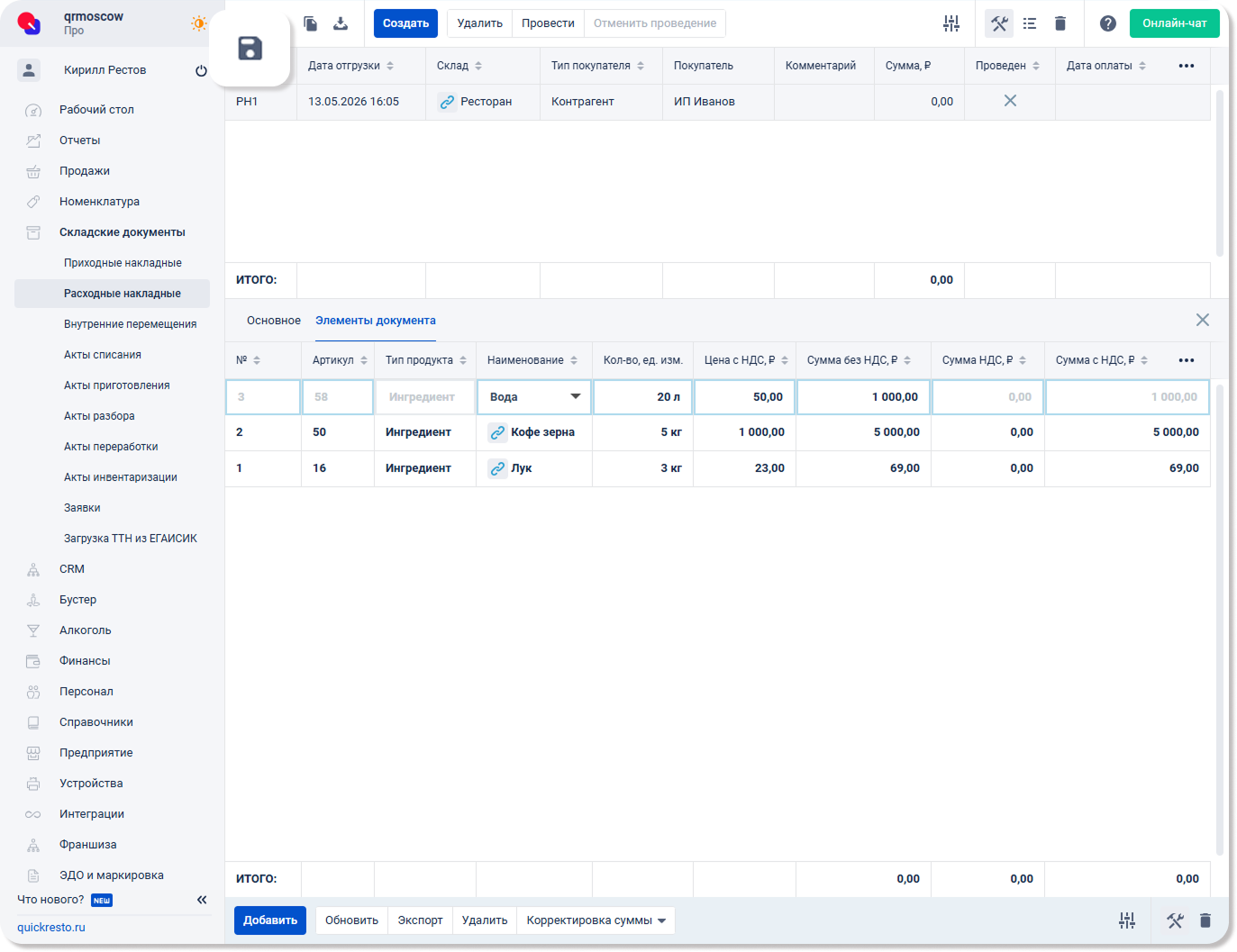The height and width of the screenshot is (952, 1237).
Task: Click the Цена с НДС field showing 50,00
Action: (744, 397)
